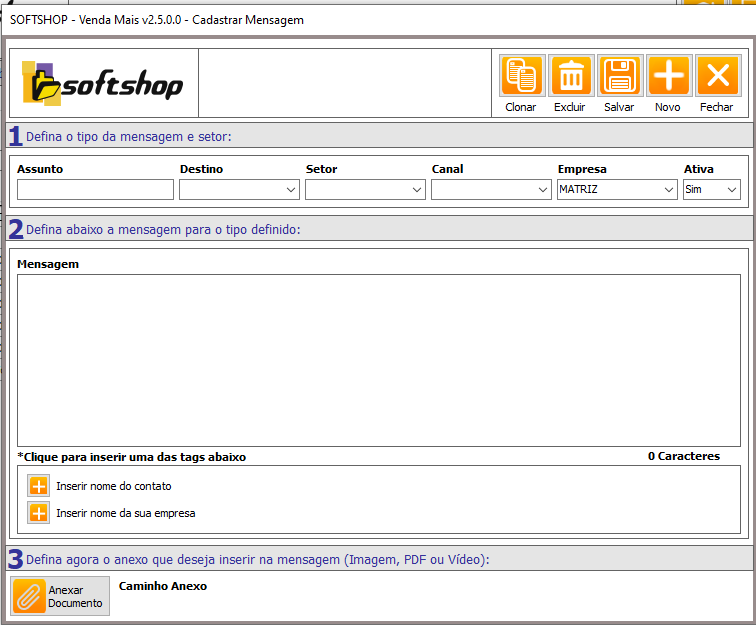Click the Softshop logo
The height and width of the screenshot is (625, 756).
tap(103, 84)
